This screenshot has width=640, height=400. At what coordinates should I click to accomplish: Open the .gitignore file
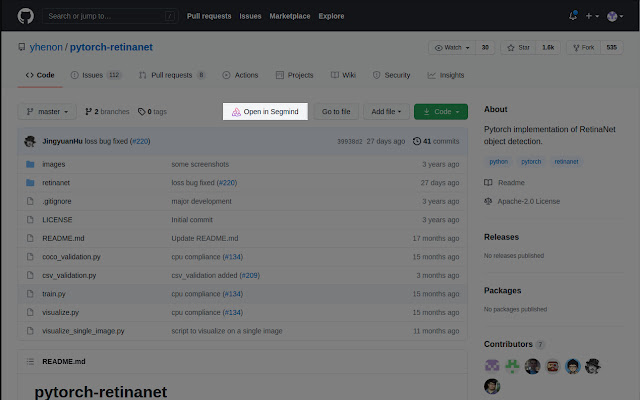point(57,201)
